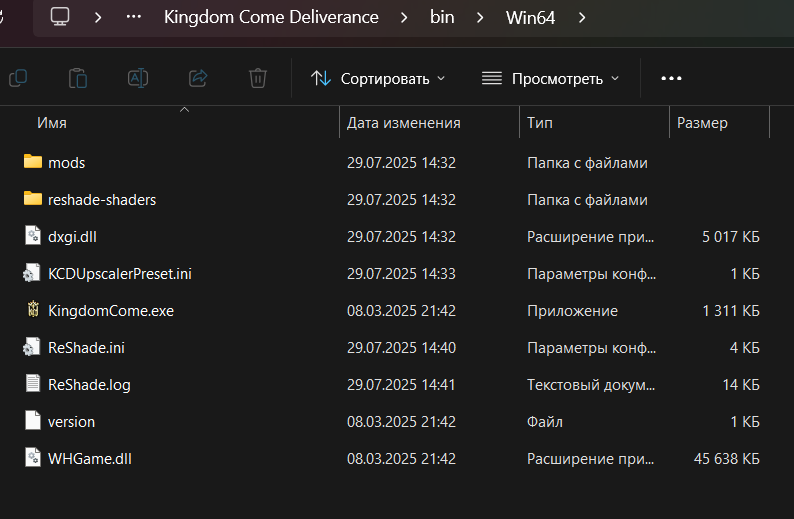The image size is (794, 519).
Task: Select the dxgi.dll file icon
Action: click(x=33, y=235)
